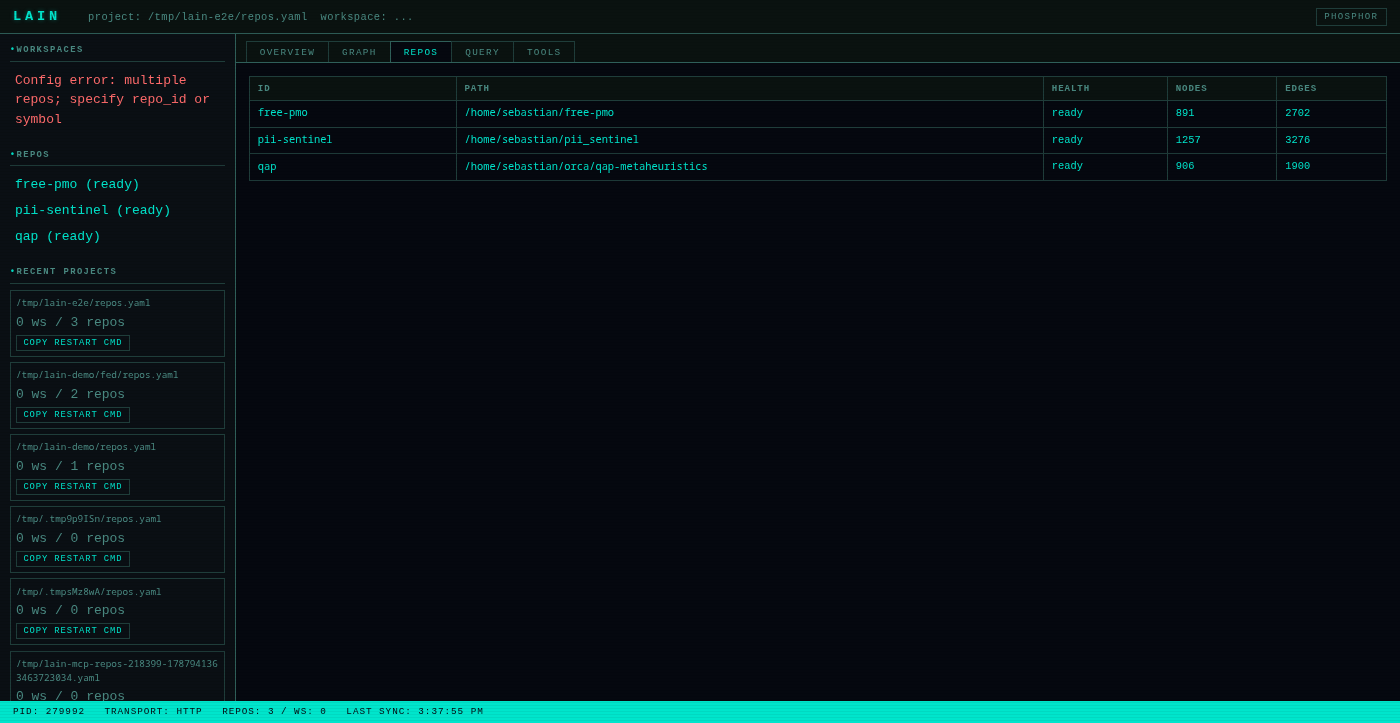Click edges value 3276

point(1297,140)
